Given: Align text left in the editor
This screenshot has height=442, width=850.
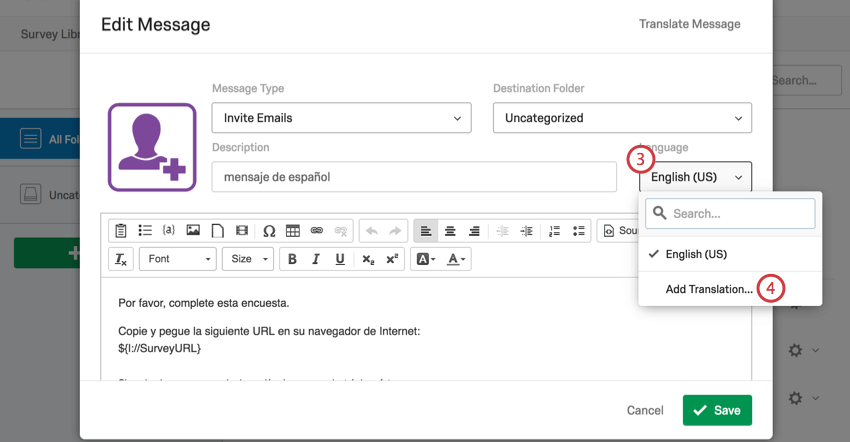Looking at the screenshot, I should (426, 231).
